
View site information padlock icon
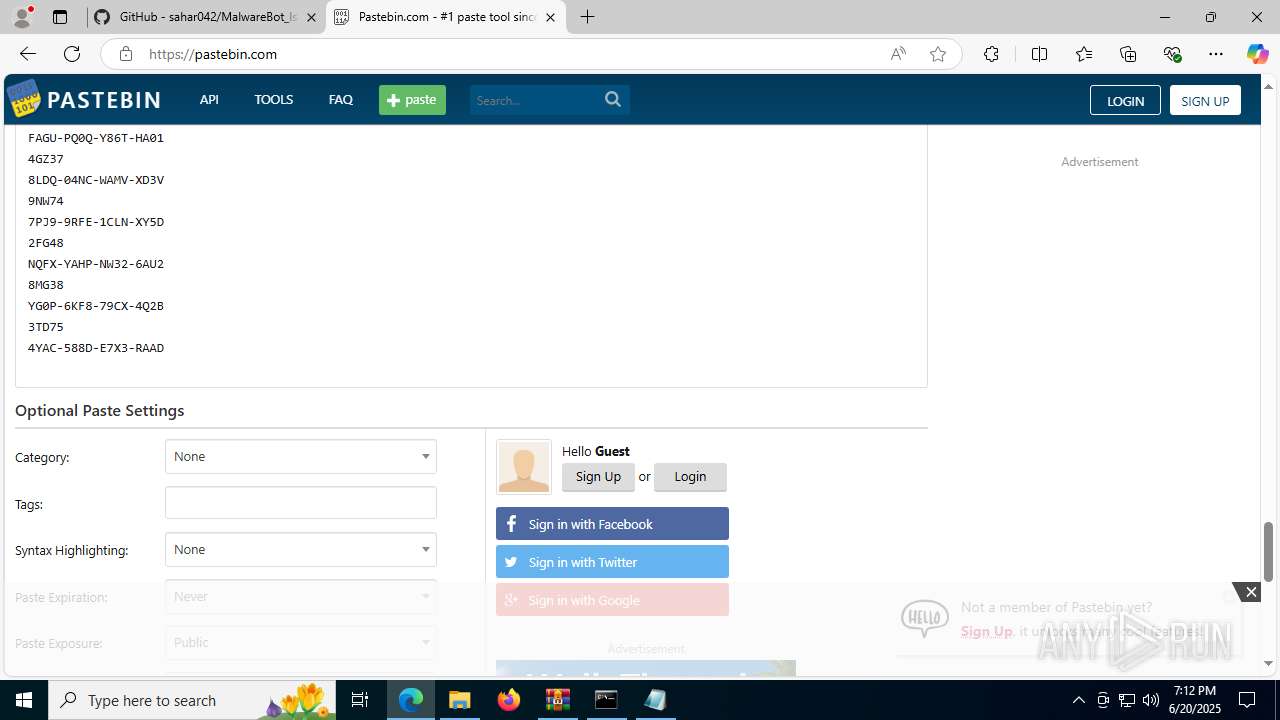[126, 54]
